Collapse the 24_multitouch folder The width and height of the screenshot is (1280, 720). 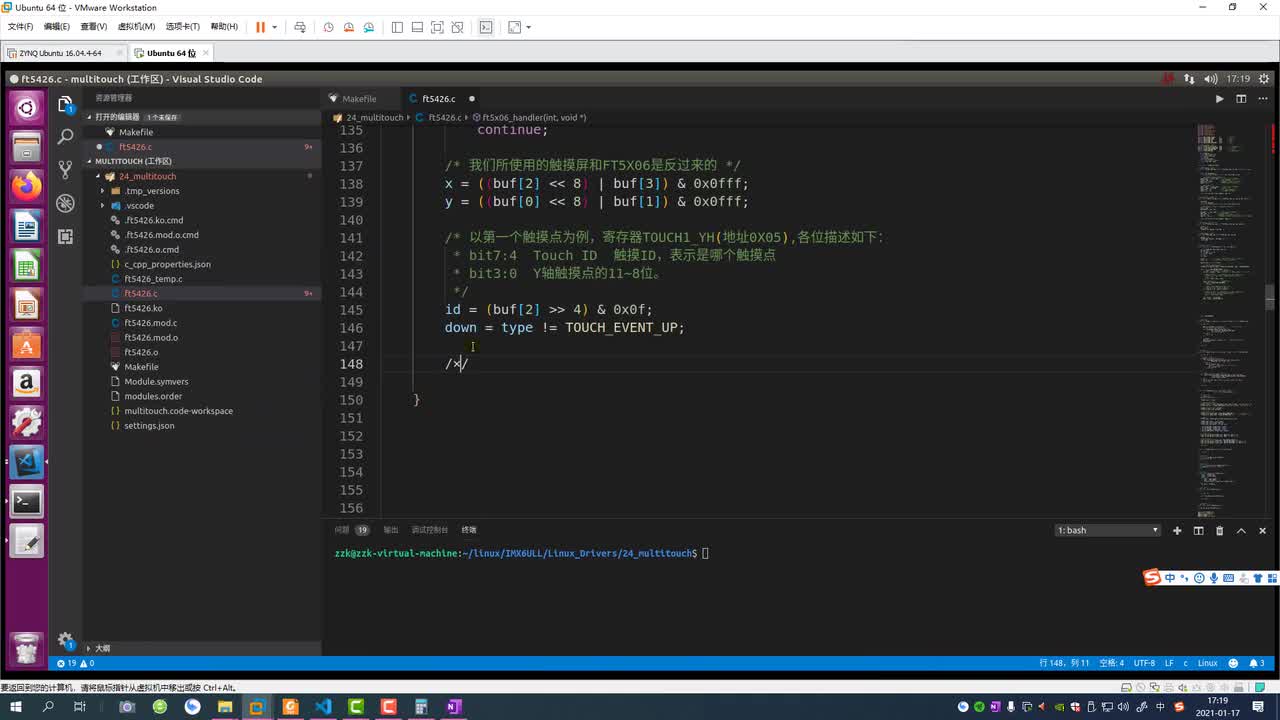click(x=147, y=176)
